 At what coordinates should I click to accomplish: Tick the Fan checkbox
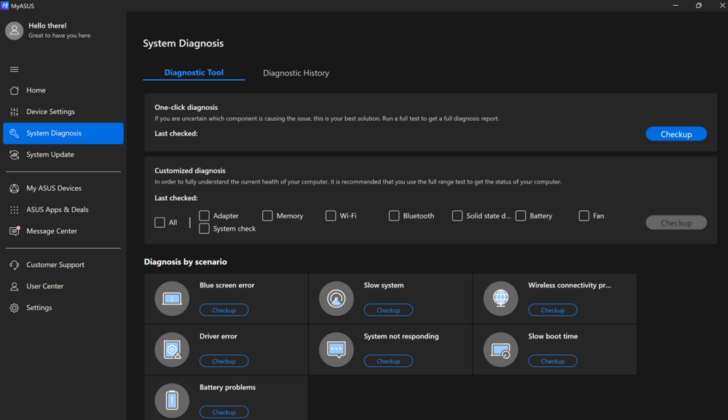[x=584, y=216]
